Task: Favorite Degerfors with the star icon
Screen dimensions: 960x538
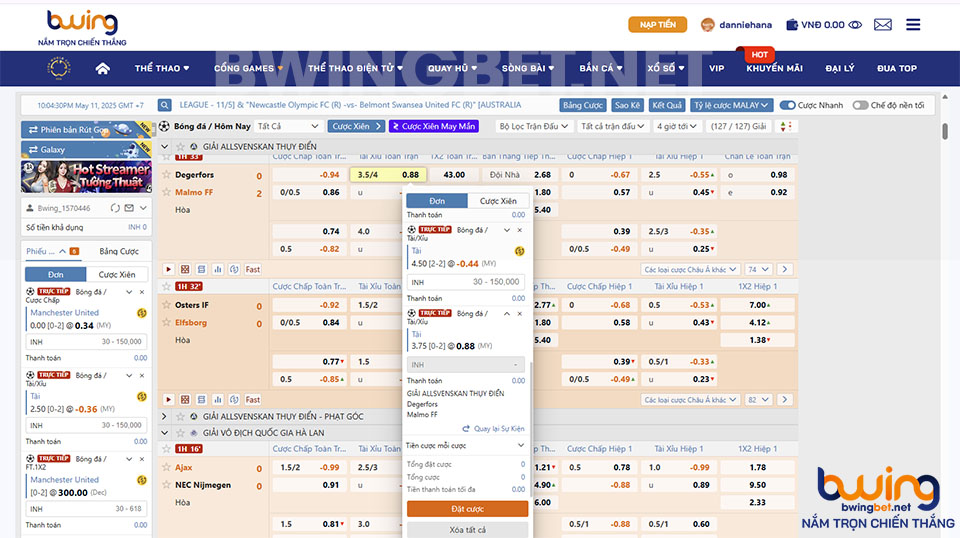Action: 167,175
